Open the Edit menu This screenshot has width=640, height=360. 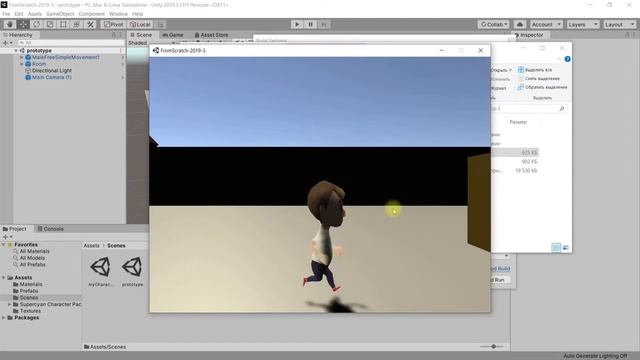click(x=19, y=14)
